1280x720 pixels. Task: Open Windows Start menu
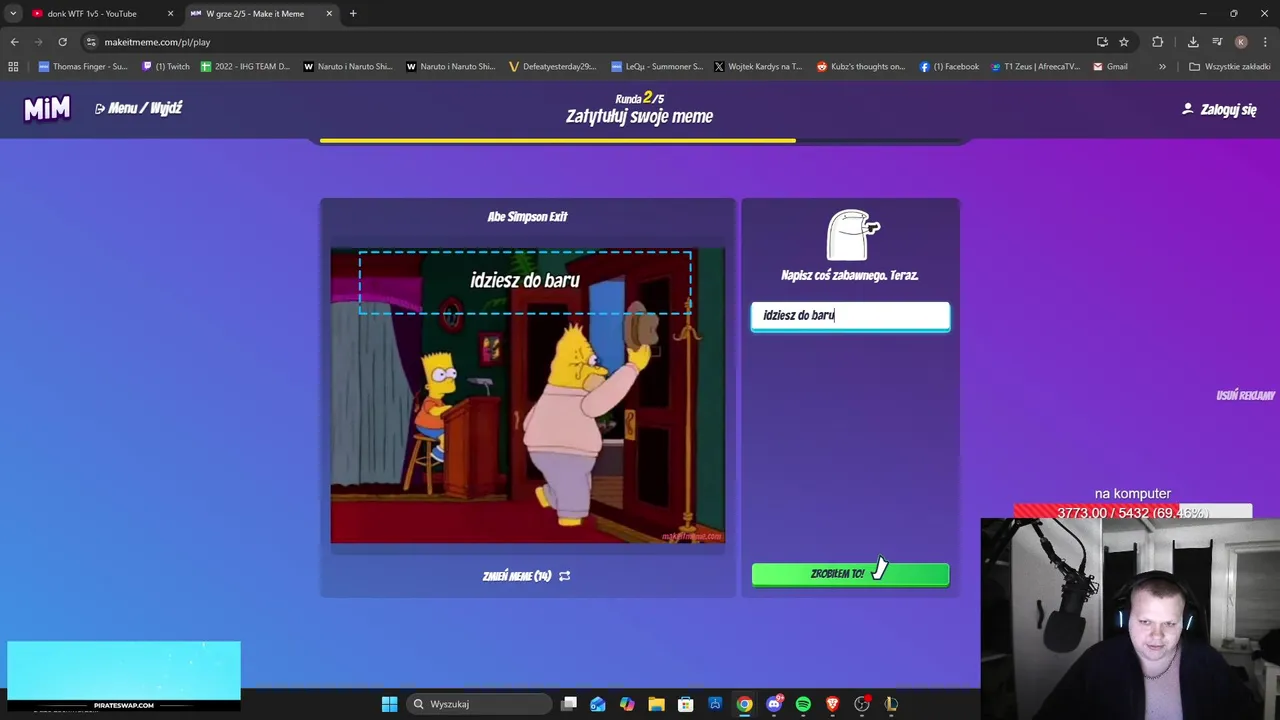(389, 704)
